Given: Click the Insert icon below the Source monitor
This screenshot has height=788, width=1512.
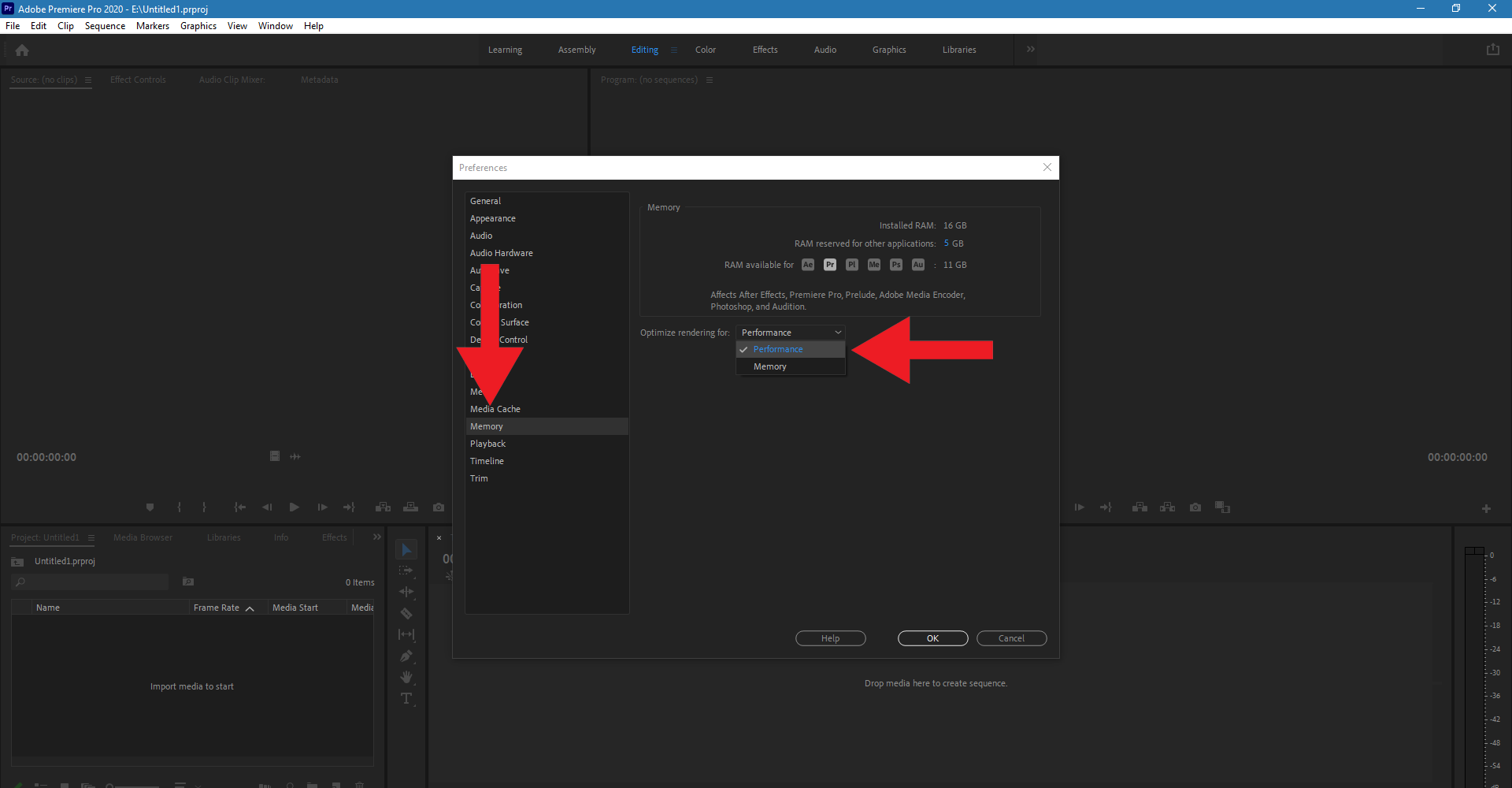Looking at the screenshot, I should tap(384, 507).
